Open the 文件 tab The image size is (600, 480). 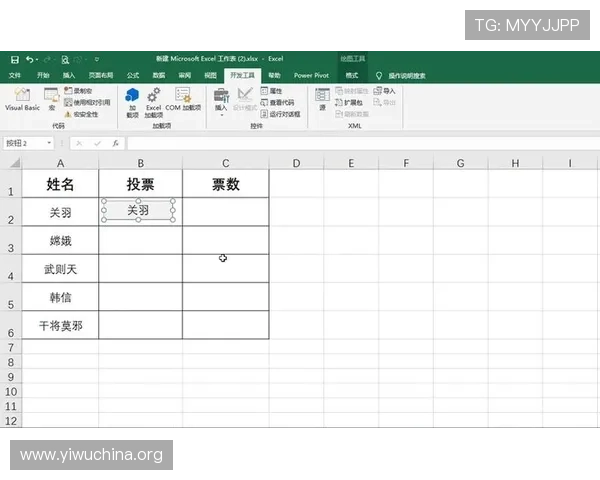click(x=15, y=75)
